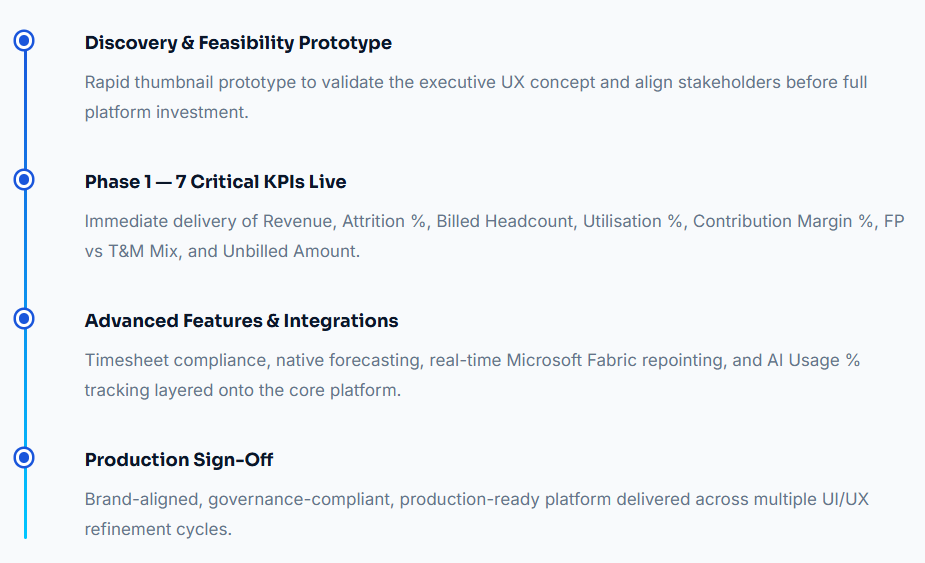Click the Discovery & Feasibility Prototype timeline dot
Viewport: 925px width, 563px height.
pos(24,41)
